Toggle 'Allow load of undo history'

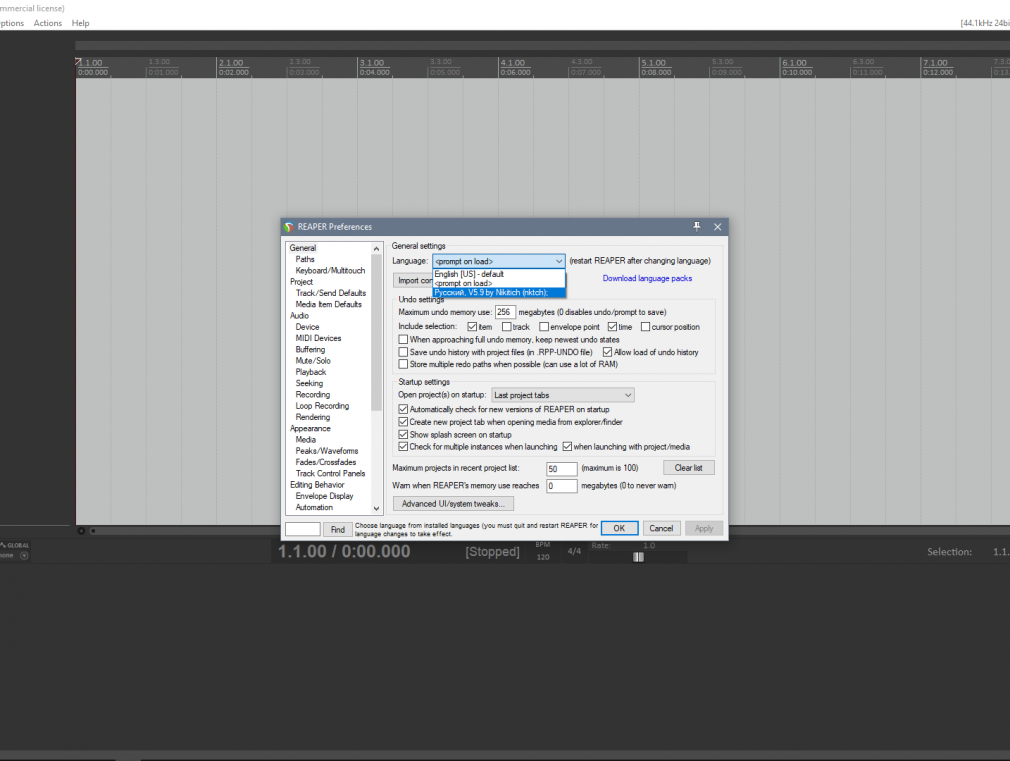tap(607, 352)
